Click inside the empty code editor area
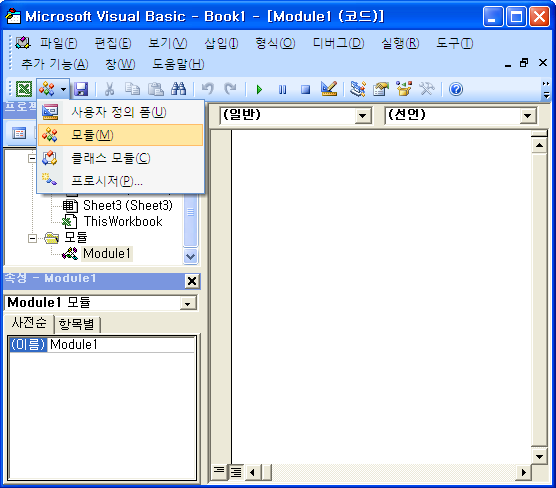This screenshot has width=556, height=488. 381,296
